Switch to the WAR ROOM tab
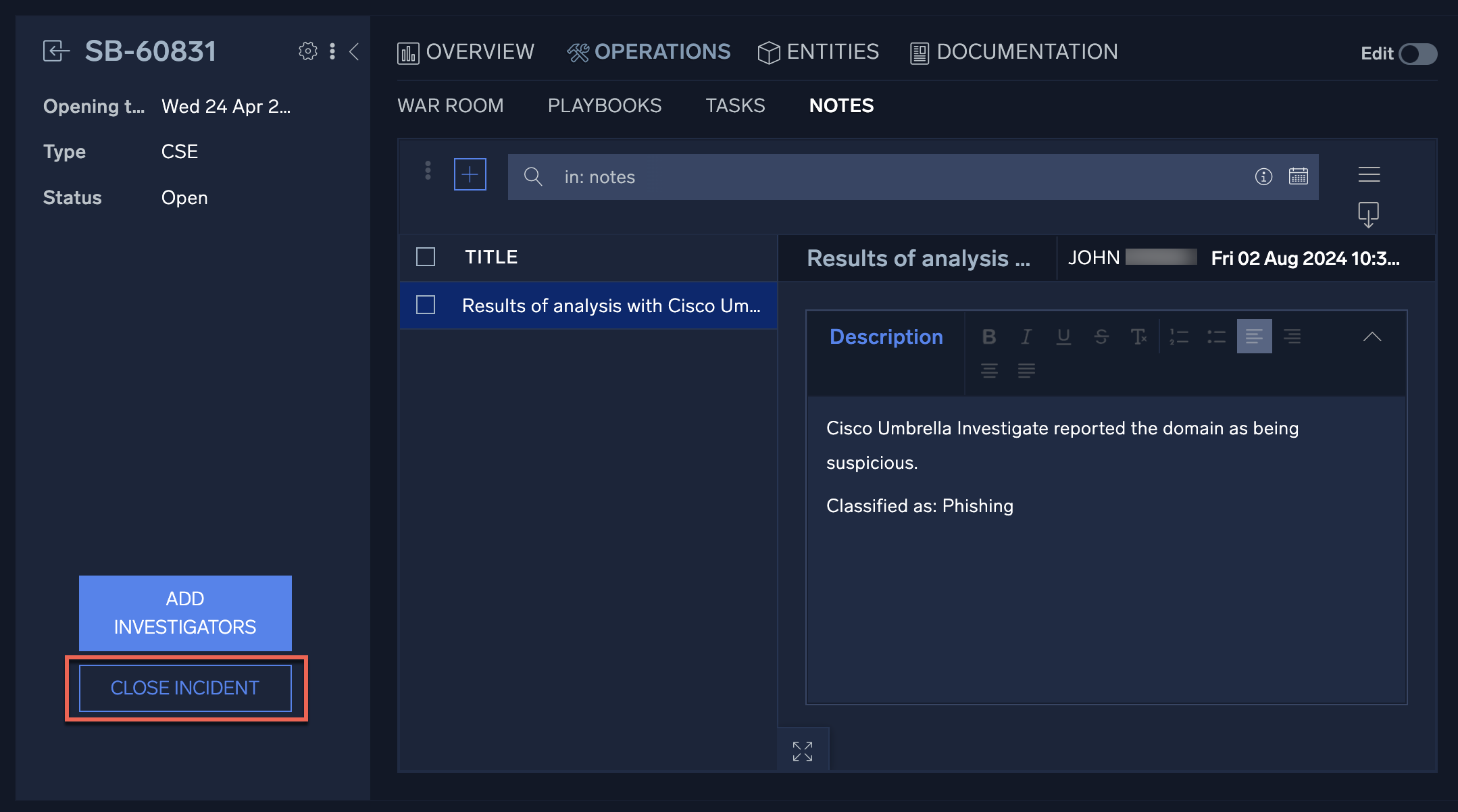The height and width of the screenshot is (812, 1458). click(450, 105)
